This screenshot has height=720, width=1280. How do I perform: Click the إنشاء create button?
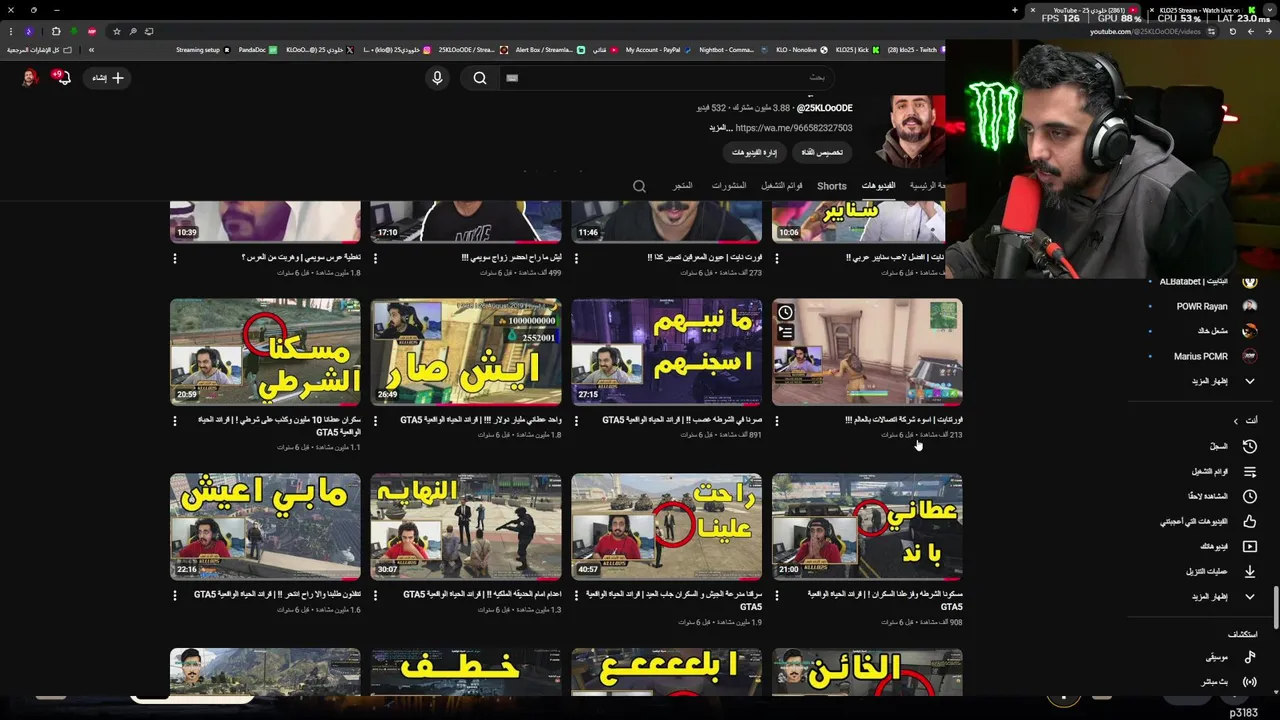click(x=107, y=78)
